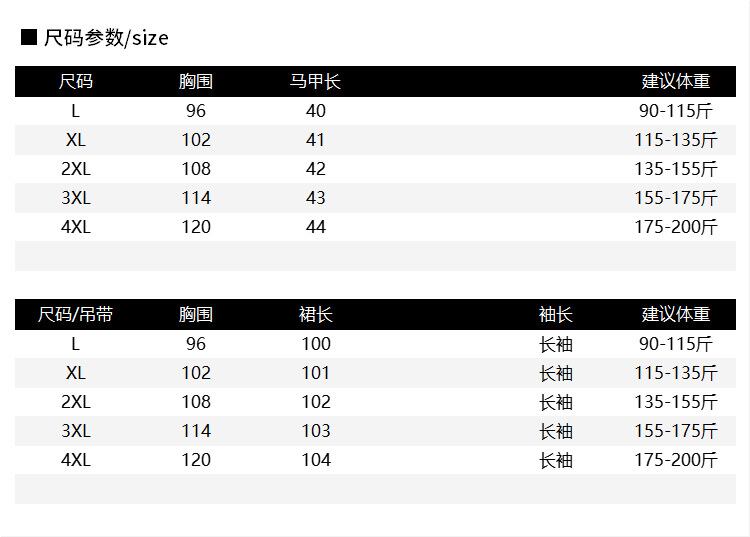Select vest length value 40
750x537 pixels.
pyautogui.click(x=315, y=111)
